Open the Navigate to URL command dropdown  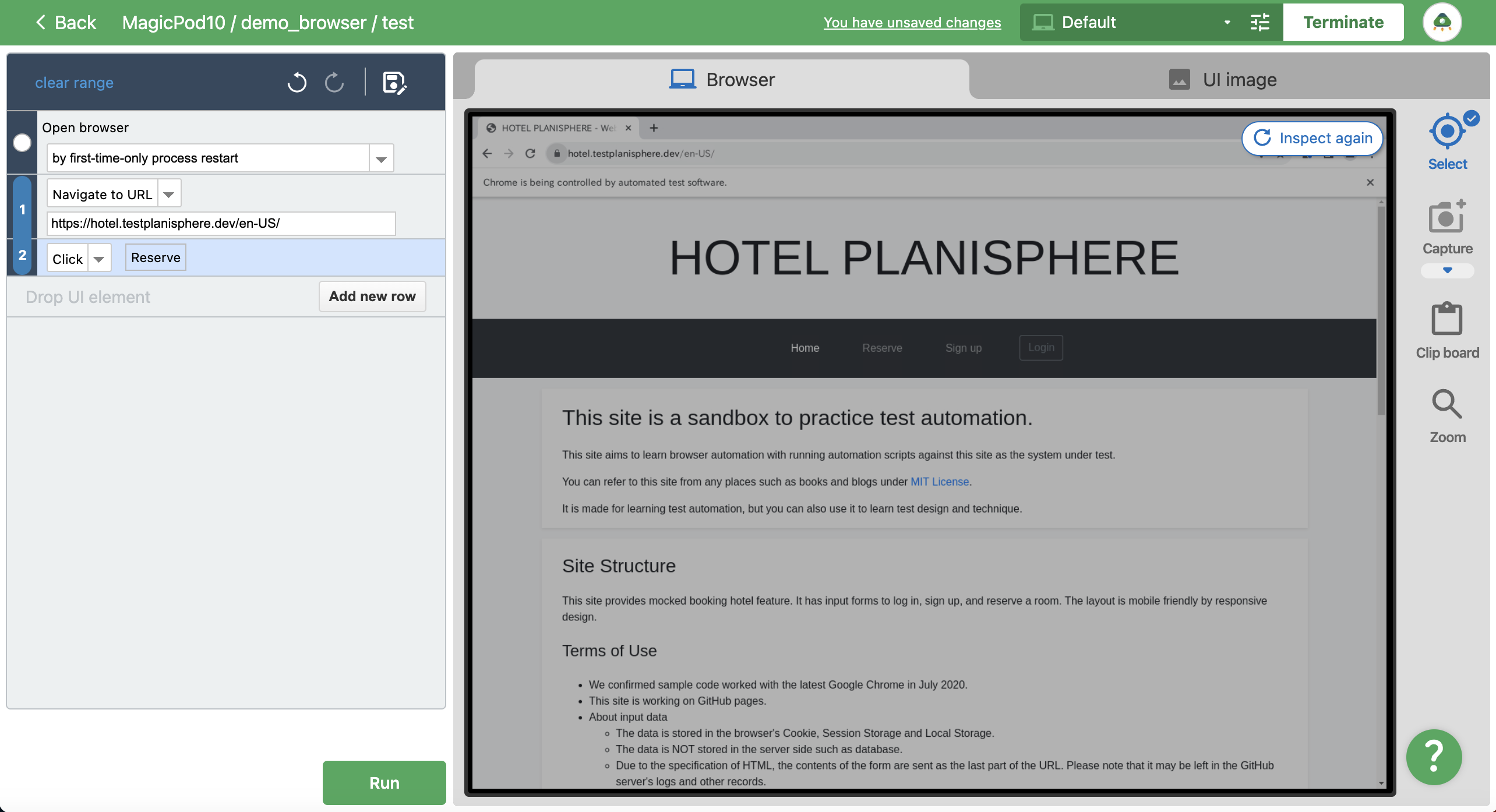168,193
